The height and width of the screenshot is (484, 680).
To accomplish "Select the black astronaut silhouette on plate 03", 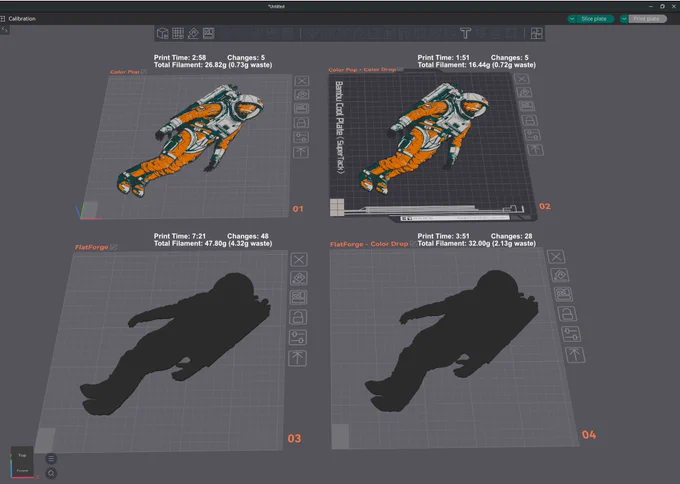I will click(x=182, y=343).
